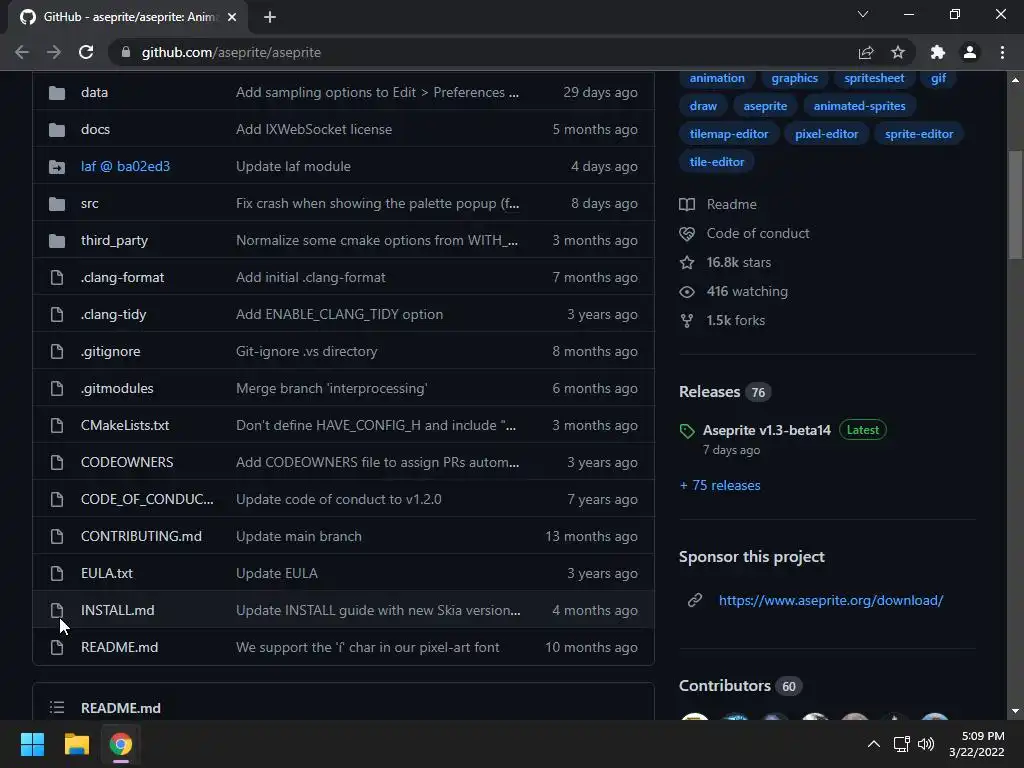Click the browser back arrow

pos(22,52)
